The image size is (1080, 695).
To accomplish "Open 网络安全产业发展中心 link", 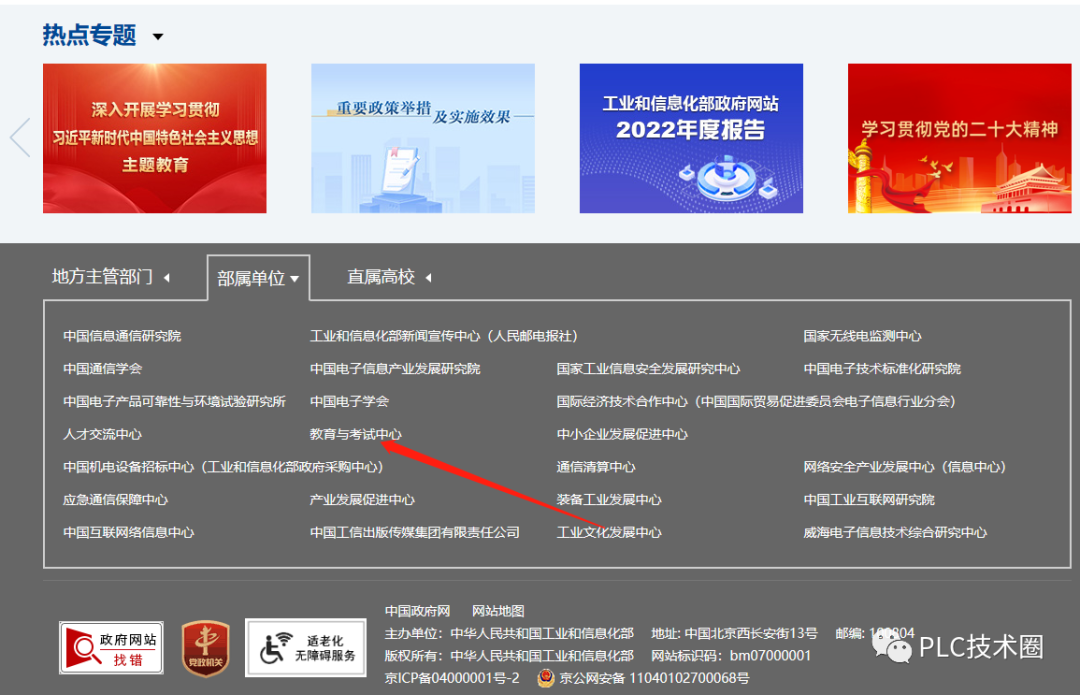I will [x=905, y=467].
